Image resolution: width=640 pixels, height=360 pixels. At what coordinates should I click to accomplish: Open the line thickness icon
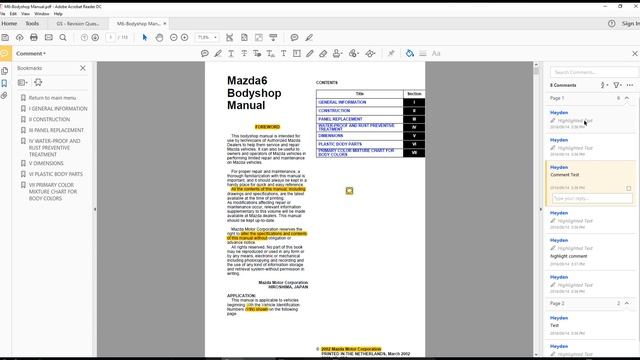click(423, 53)
